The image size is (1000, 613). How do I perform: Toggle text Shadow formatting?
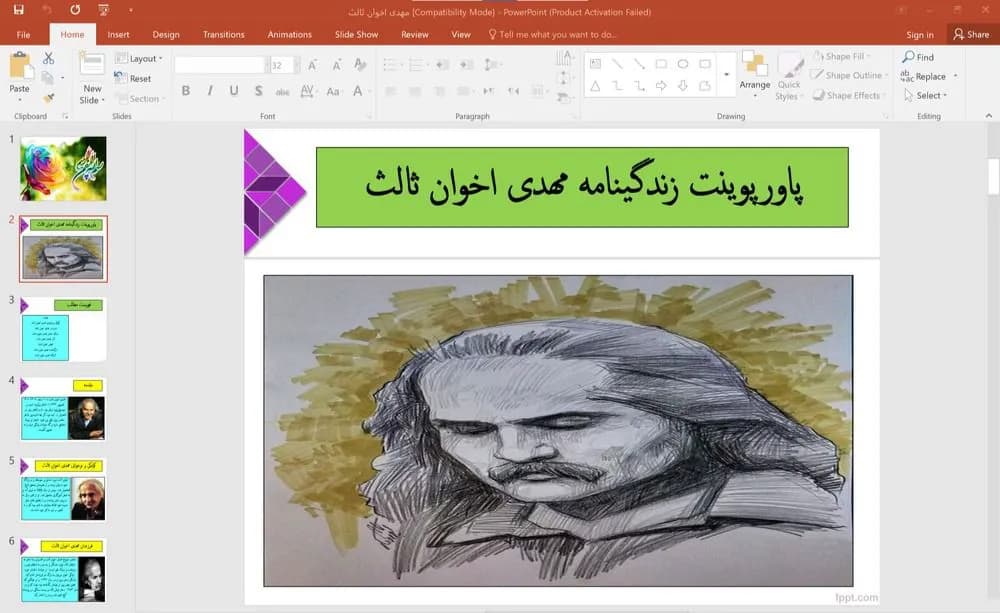click(258, 91)
